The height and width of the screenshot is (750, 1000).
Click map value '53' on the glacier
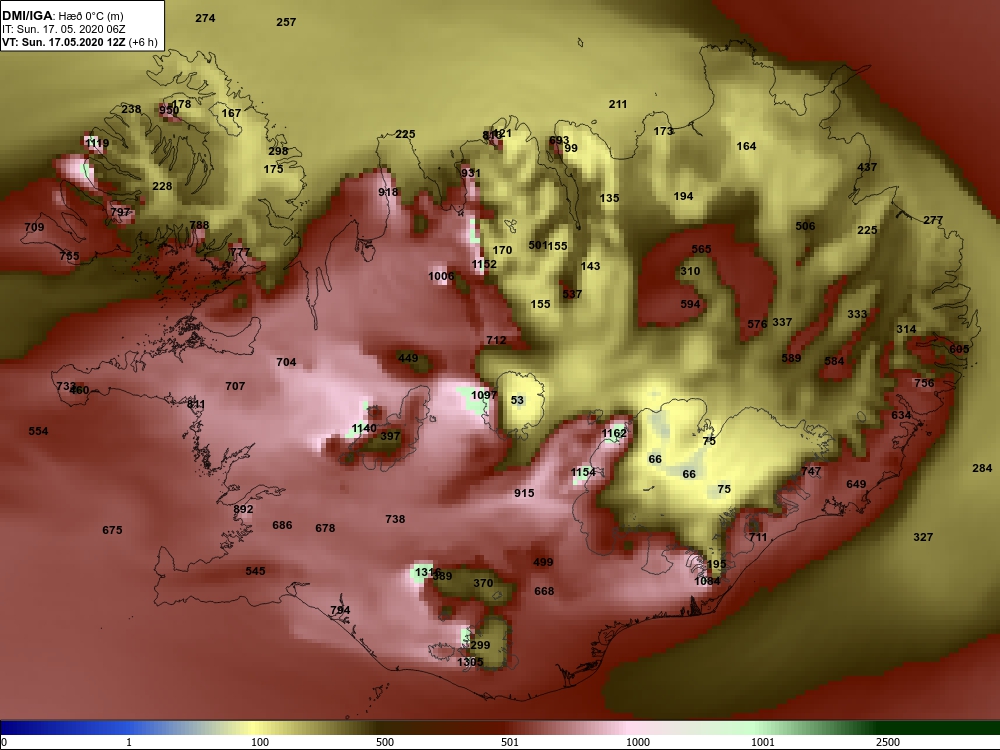point(517,401)
